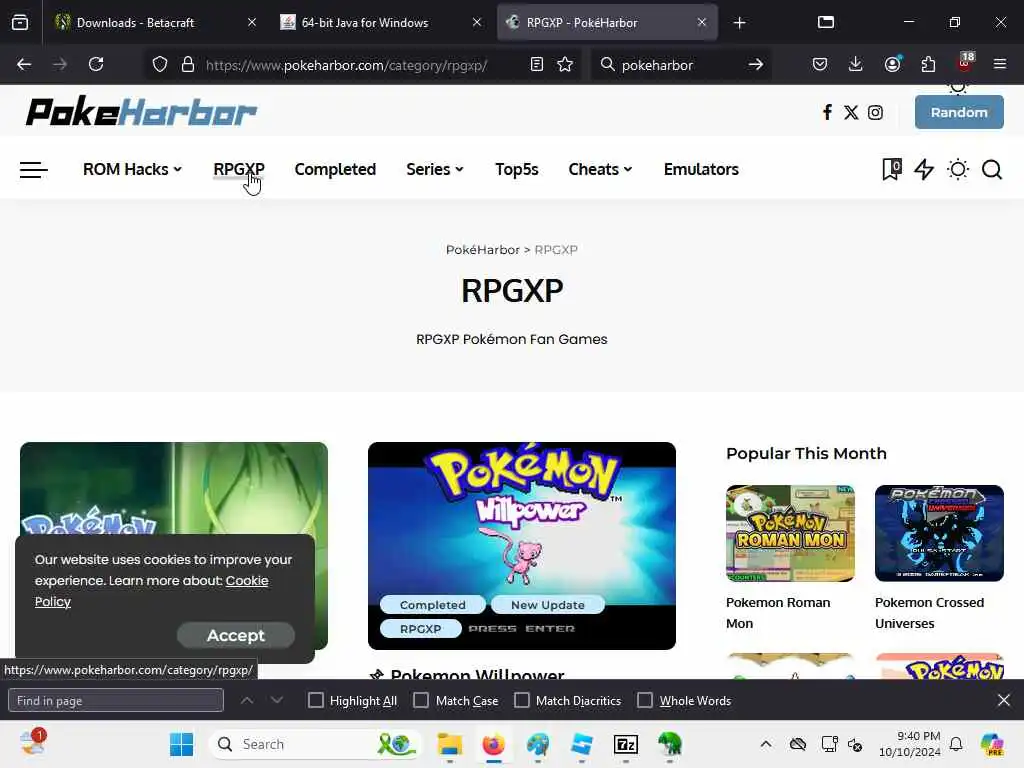Image resolution: width=1024 pixels, height=768 pixels.
Task: Open File Explorer from the taskbar
Action: click(449, 744)
